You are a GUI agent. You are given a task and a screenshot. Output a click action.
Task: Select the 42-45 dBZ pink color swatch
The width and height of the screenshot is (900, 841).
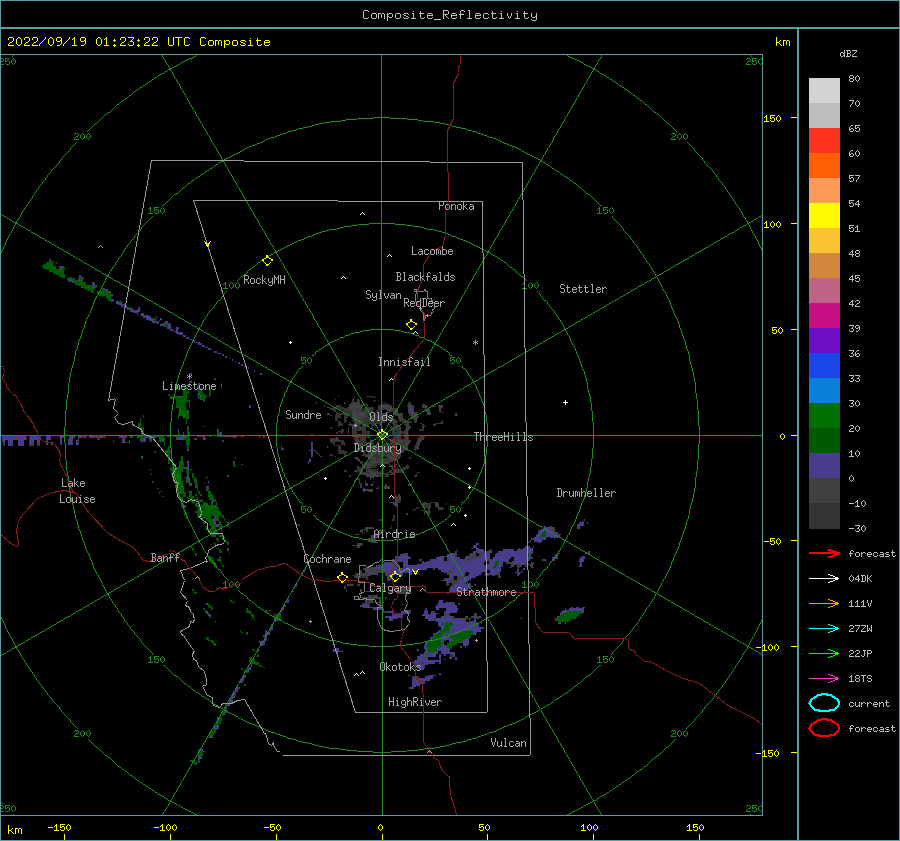pos(824,290)
